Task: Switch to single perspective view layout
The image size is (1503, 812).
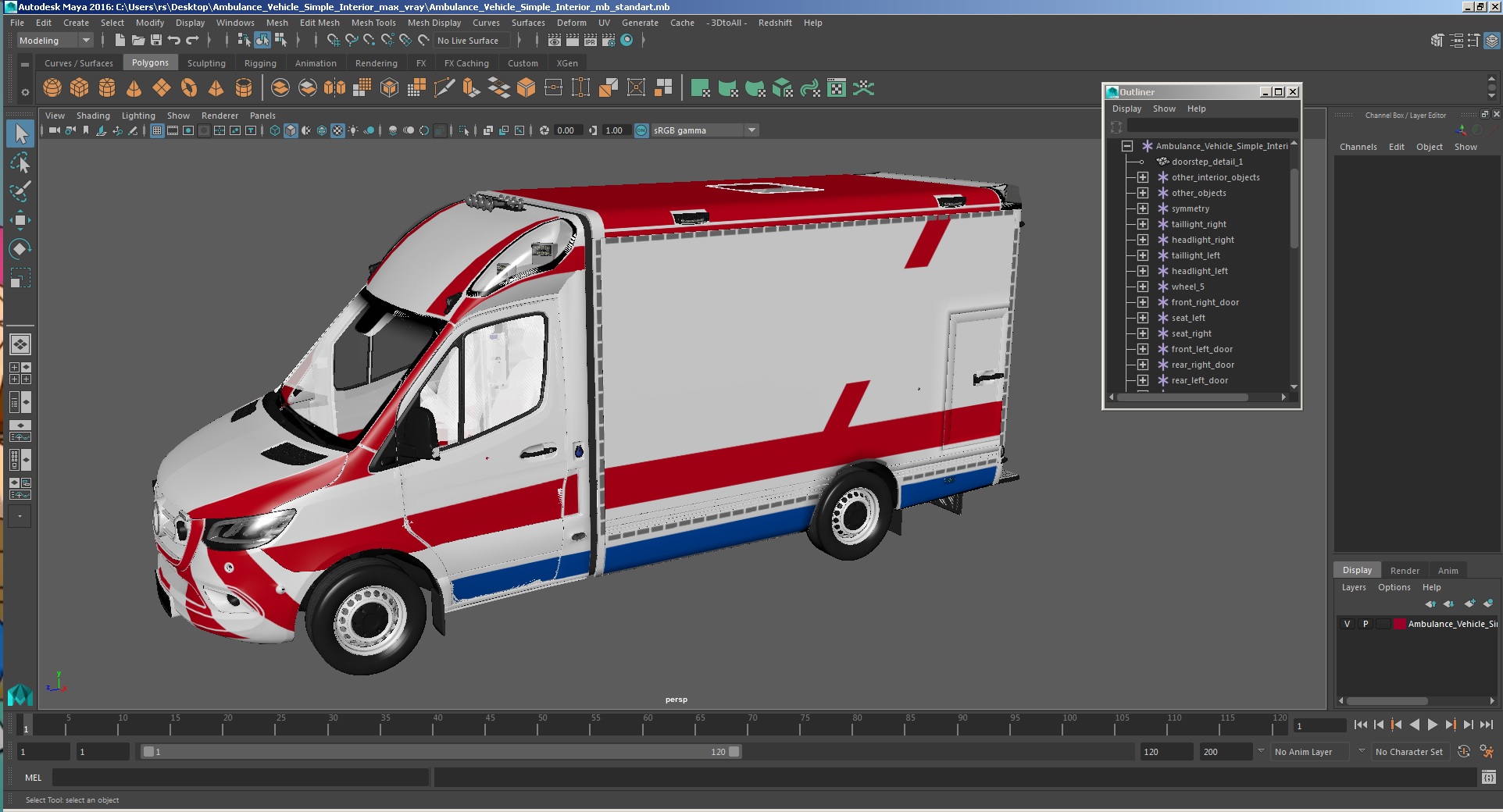Action: pos(20,344)
